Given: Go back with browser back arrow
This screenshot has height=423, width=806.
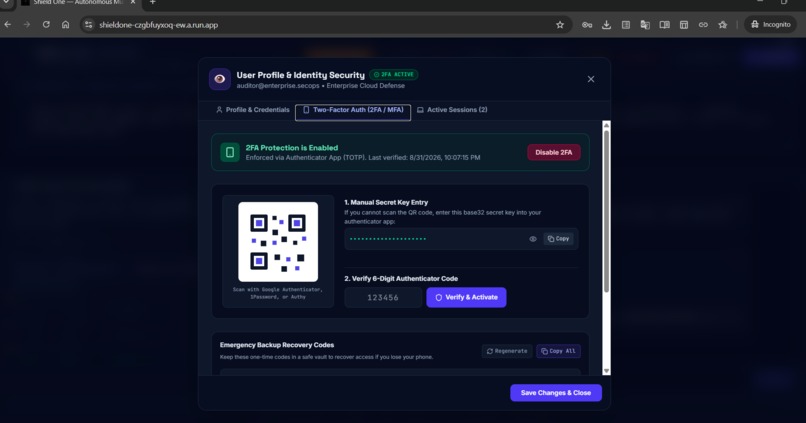Looking at the screenshot, I should pyautogui.click(x=8, y=25).
